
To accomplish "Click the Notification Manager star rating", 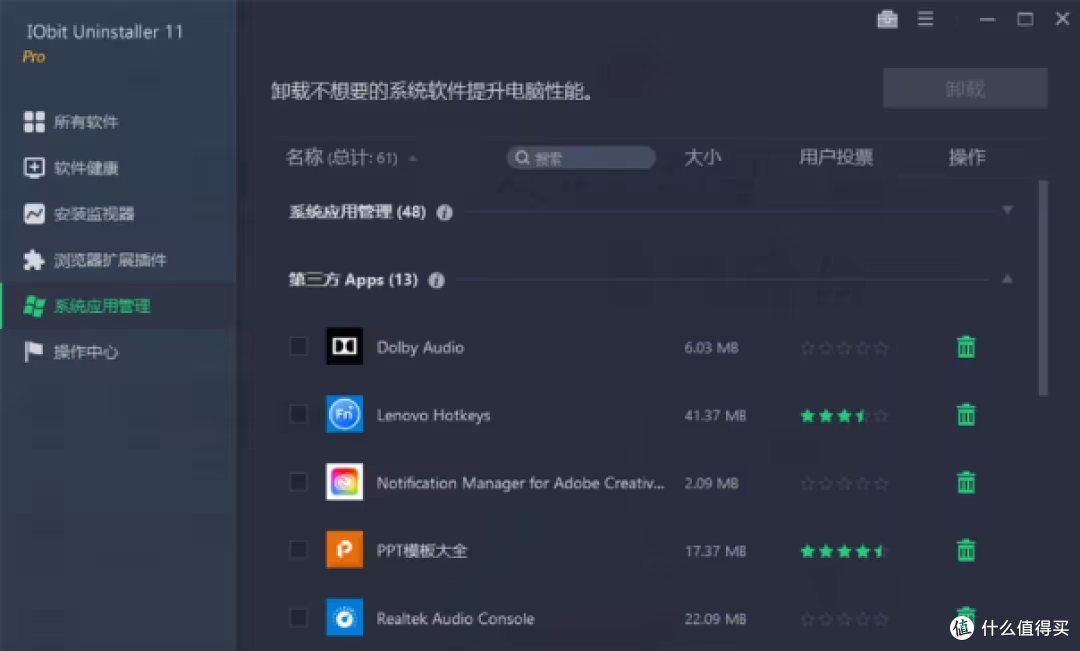I will [x=844, y=484].
